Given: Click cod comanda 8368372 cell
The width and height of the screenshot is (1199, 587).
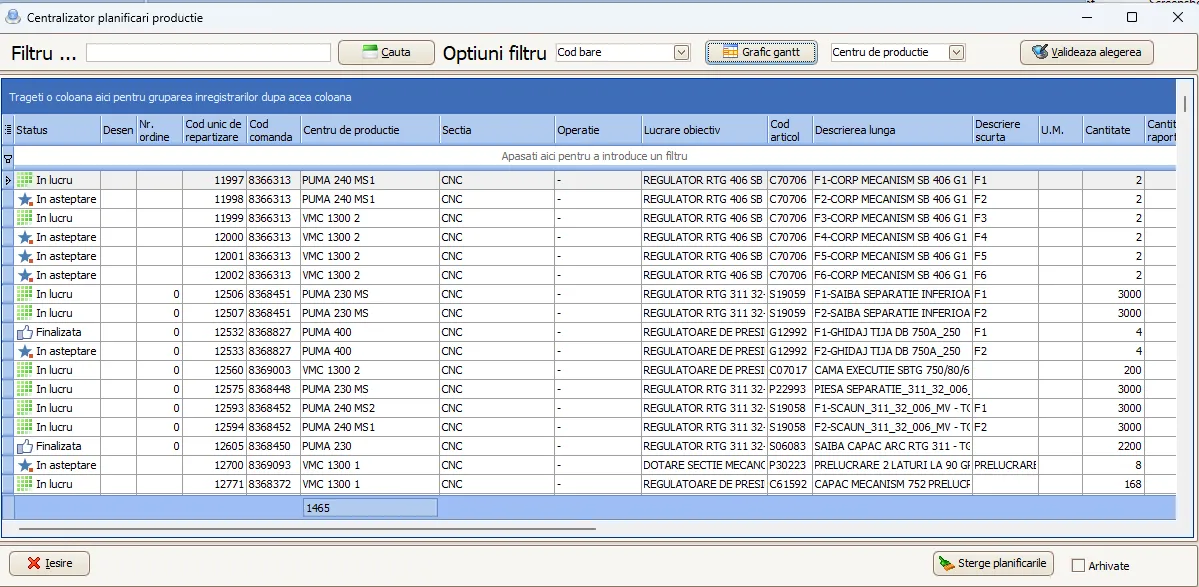Looking at the screenshot, I should point(274,484).
